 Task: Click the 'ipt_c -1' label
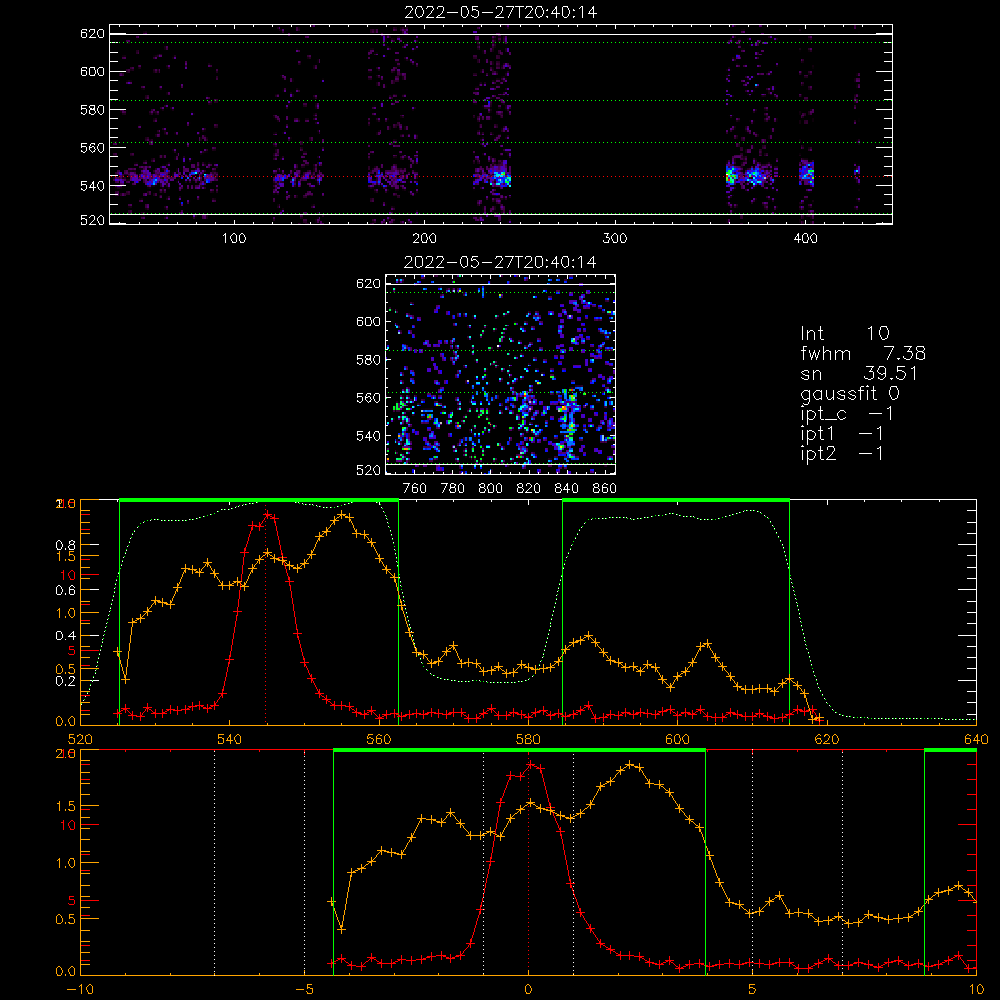point(847,414)
